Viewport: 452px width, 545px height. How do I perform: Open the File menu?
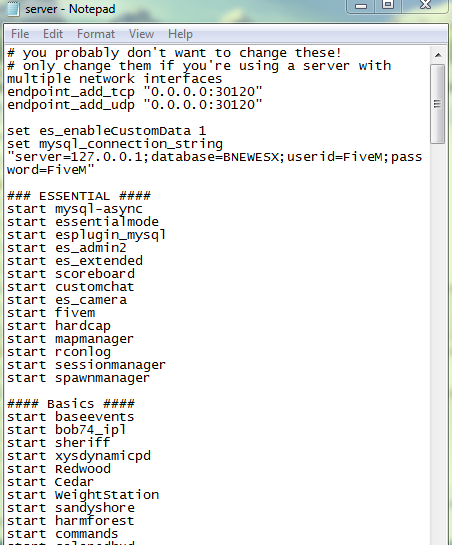pos(20,34)
